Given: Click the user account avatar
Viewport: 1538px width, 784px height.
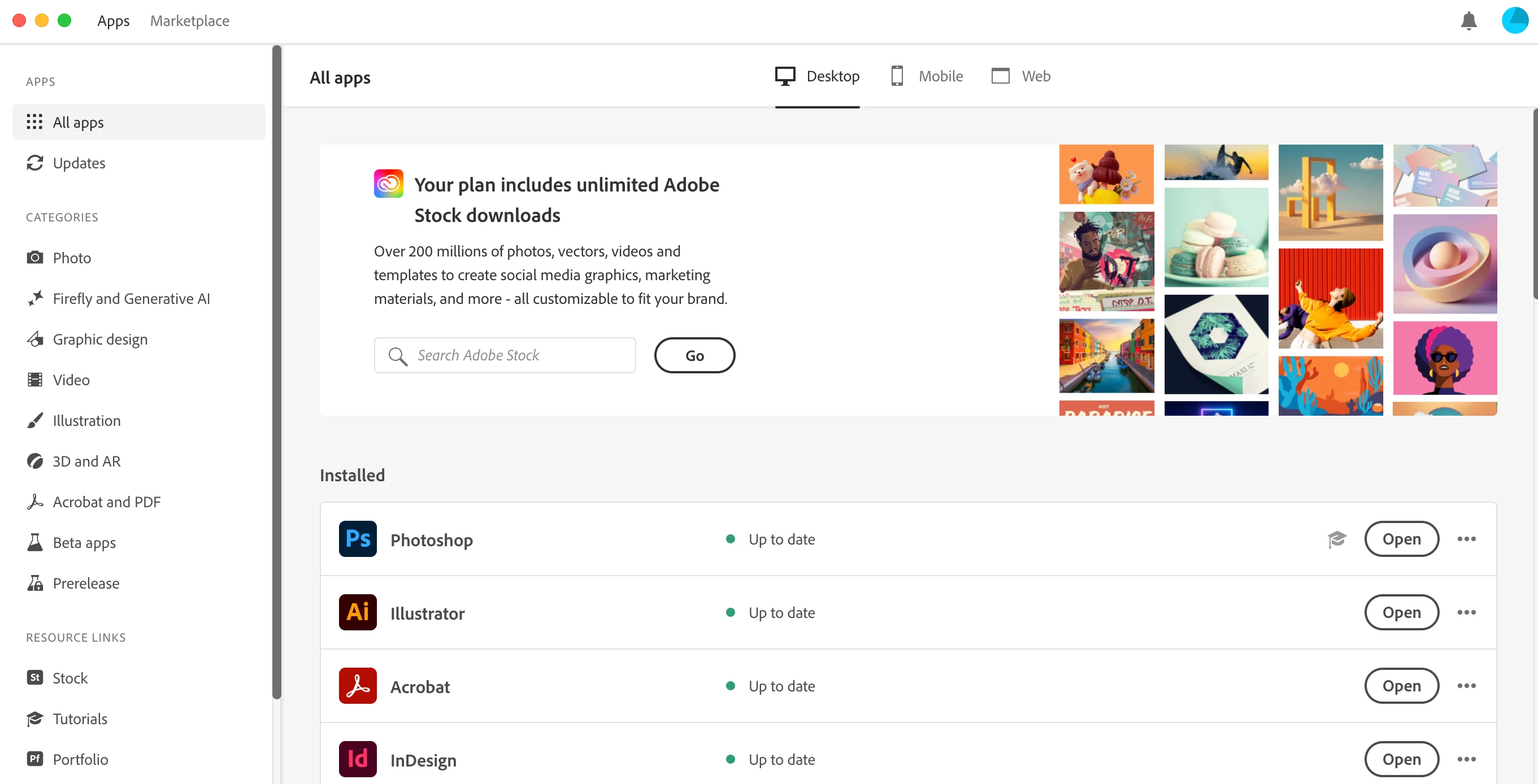Looking at the screenshot, I should [1514, 21].
